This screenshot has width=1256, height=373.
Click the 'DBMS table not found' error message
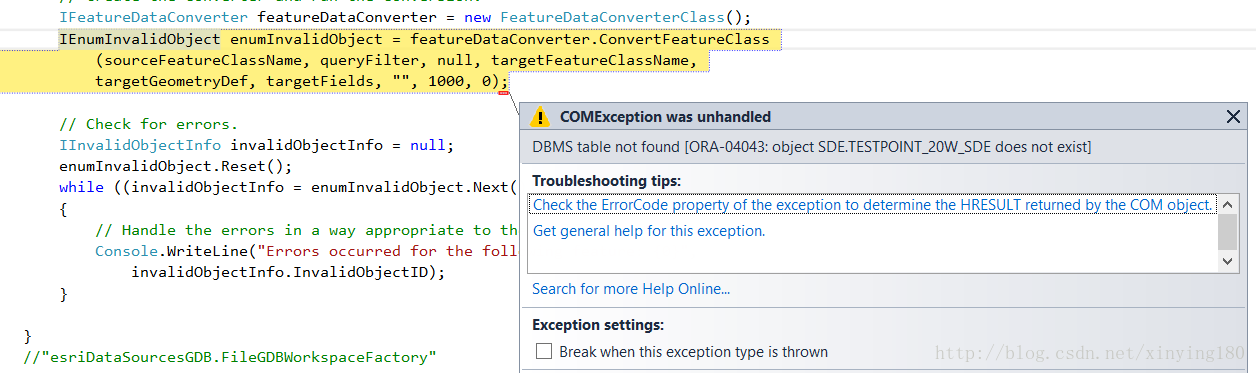coord(811,147)
